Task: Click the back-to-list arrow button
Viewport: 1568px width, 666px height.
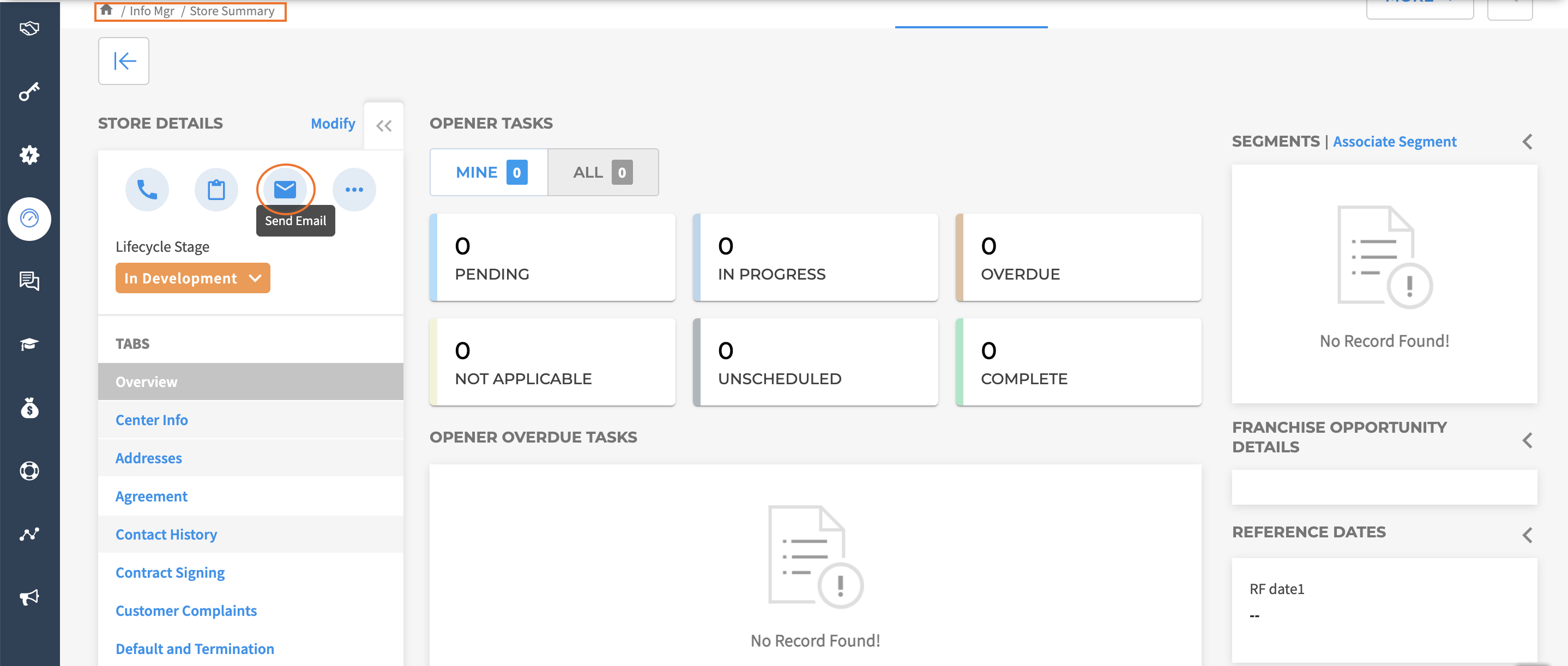Action: tap(124, 61)
